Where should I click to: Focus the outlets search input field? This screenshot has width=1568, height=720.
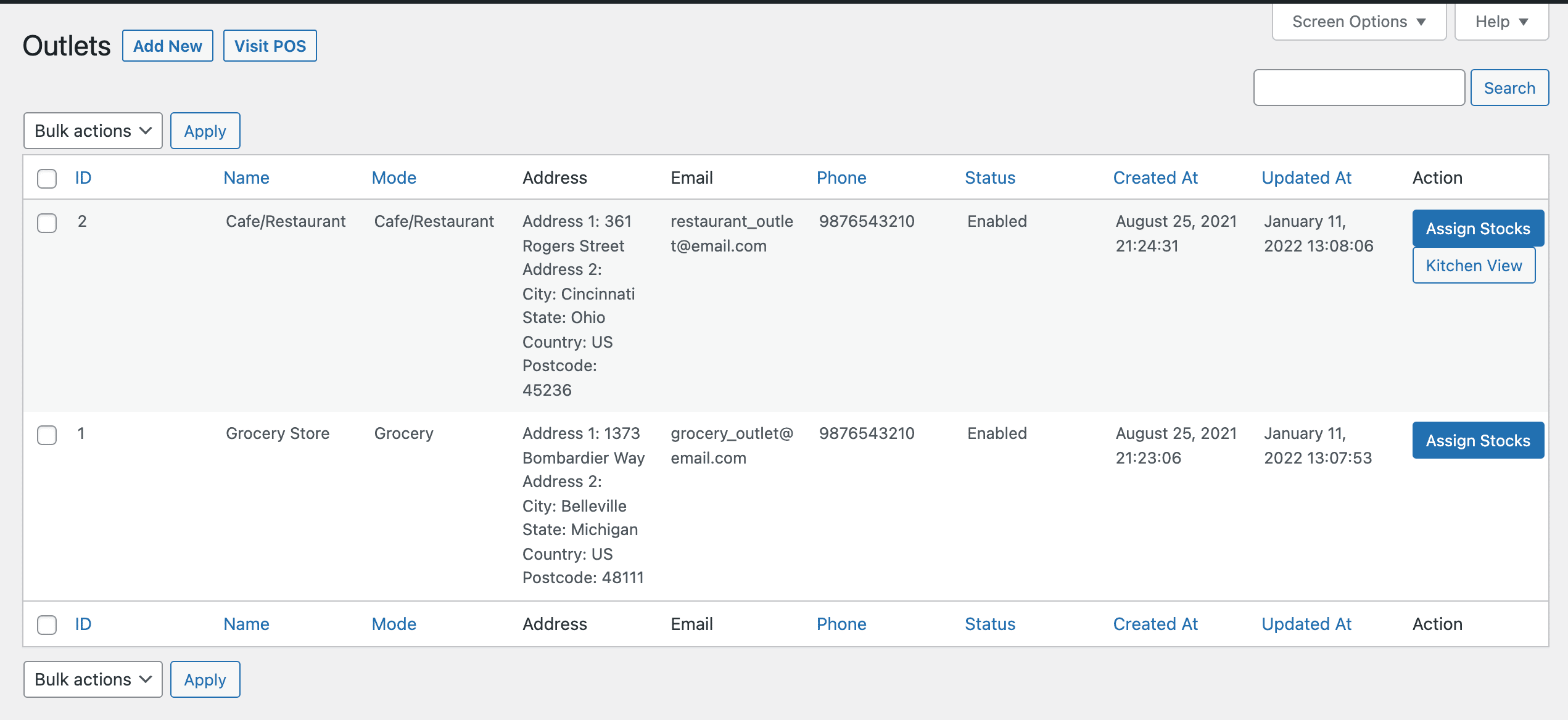[1358, 88]
